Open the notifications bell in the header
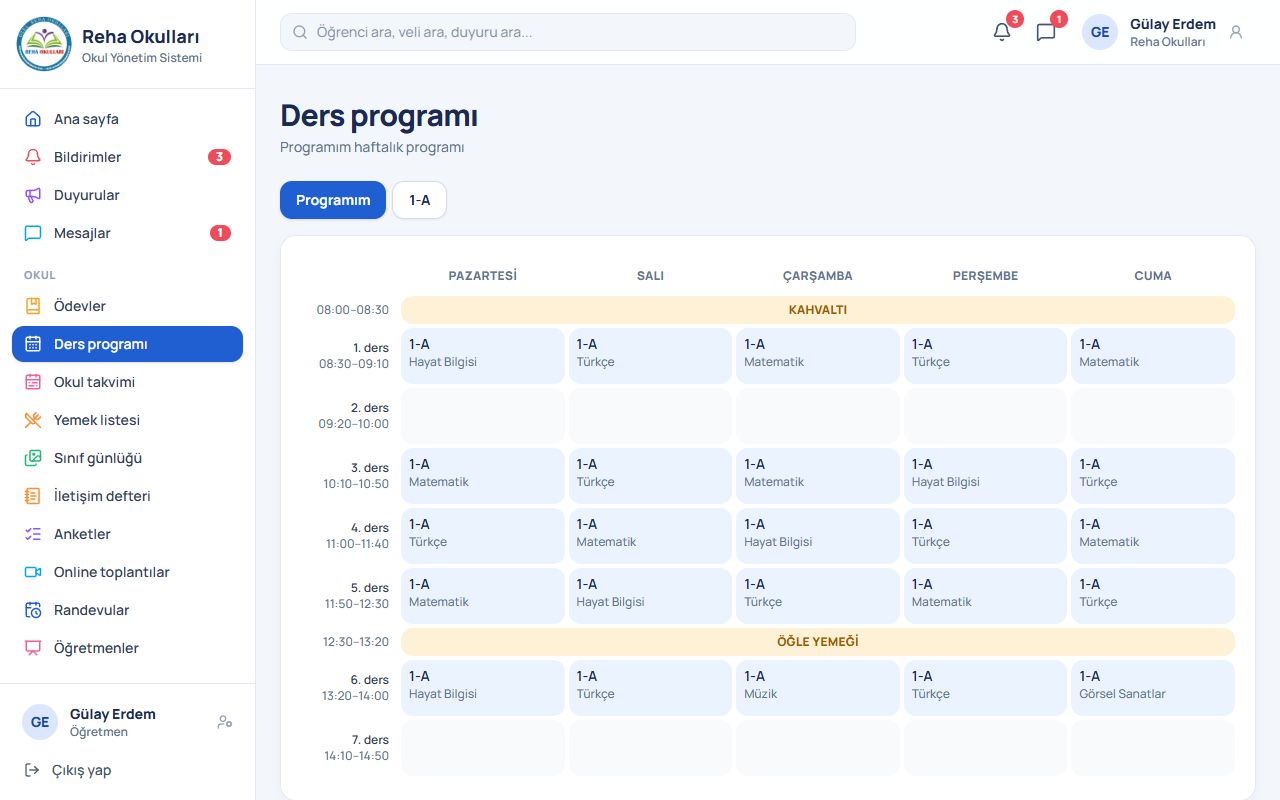The width and height of the screenshot is (1280, 800). pos(1002,32)
